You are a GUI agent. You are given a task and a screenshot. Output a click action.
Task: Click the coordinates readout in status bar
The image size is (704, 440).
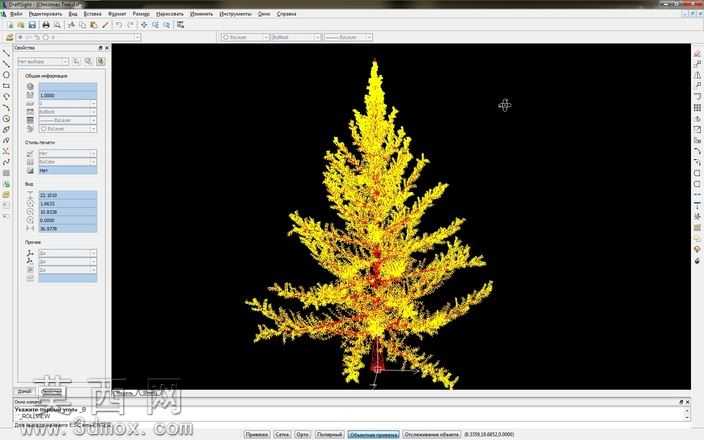[x=489, y=435]
